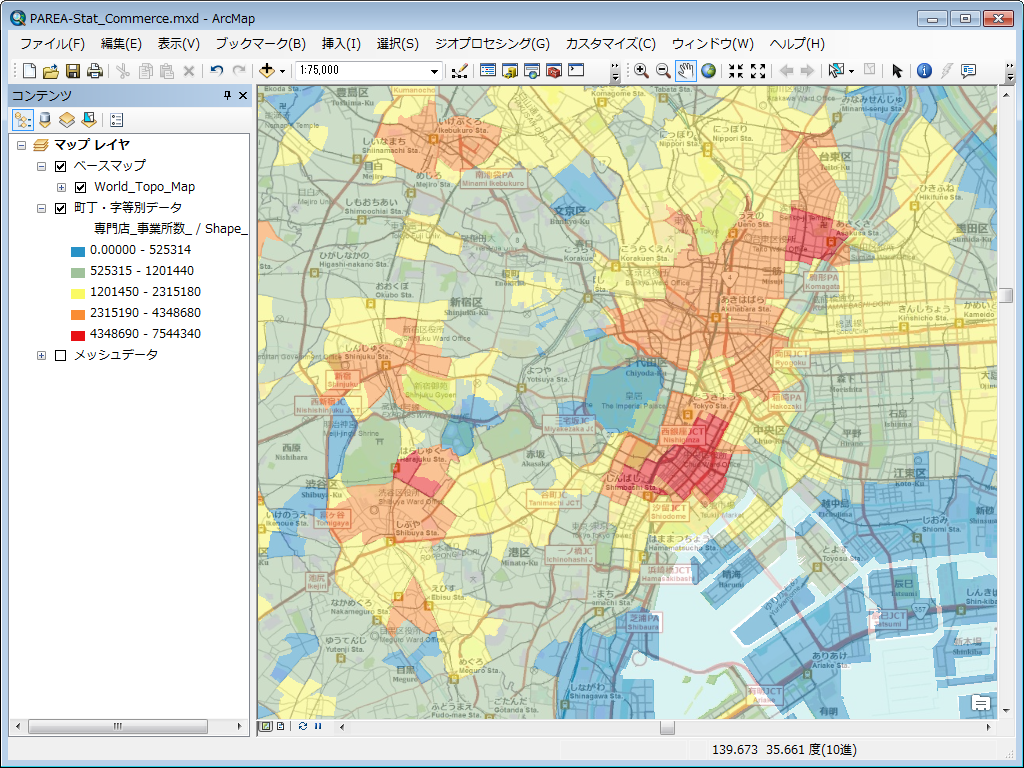This screenshot has height=768, width=1024.
Task: Open the Editor toolbar icon
Action: [x=459, y=71]
